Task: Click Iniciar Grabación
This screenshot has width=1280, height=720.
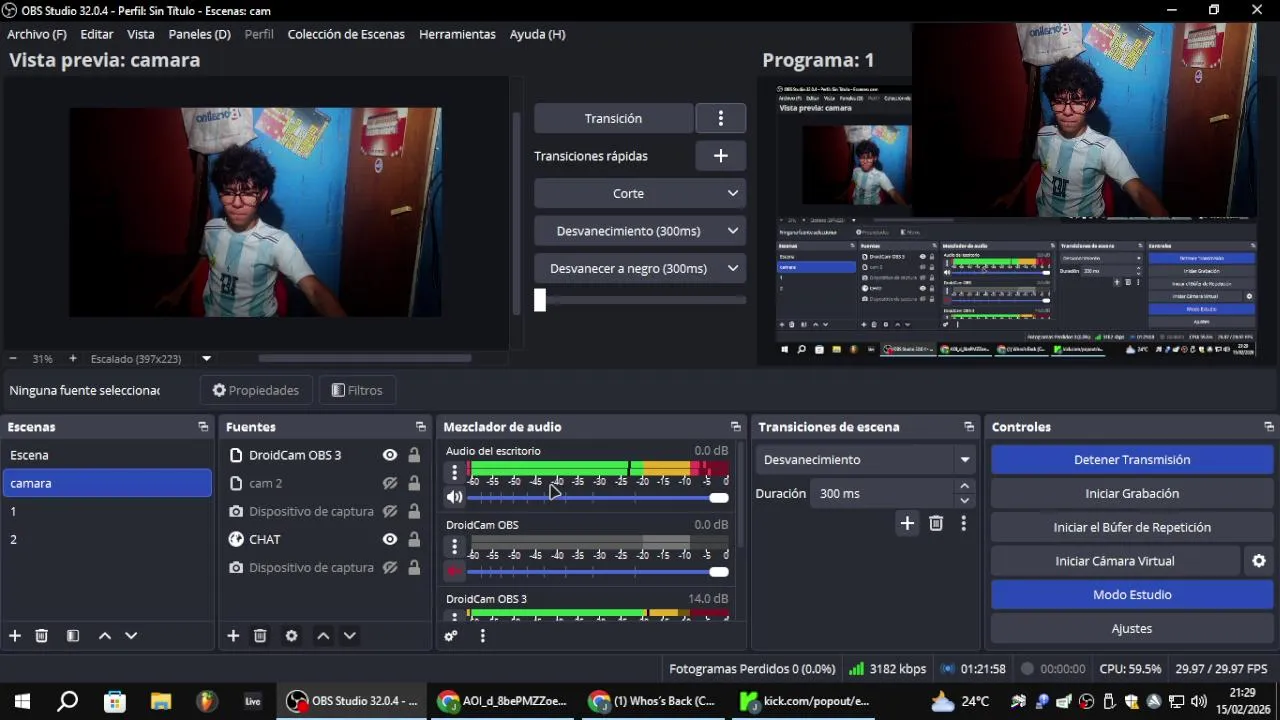Action: tap(1132, 494)
